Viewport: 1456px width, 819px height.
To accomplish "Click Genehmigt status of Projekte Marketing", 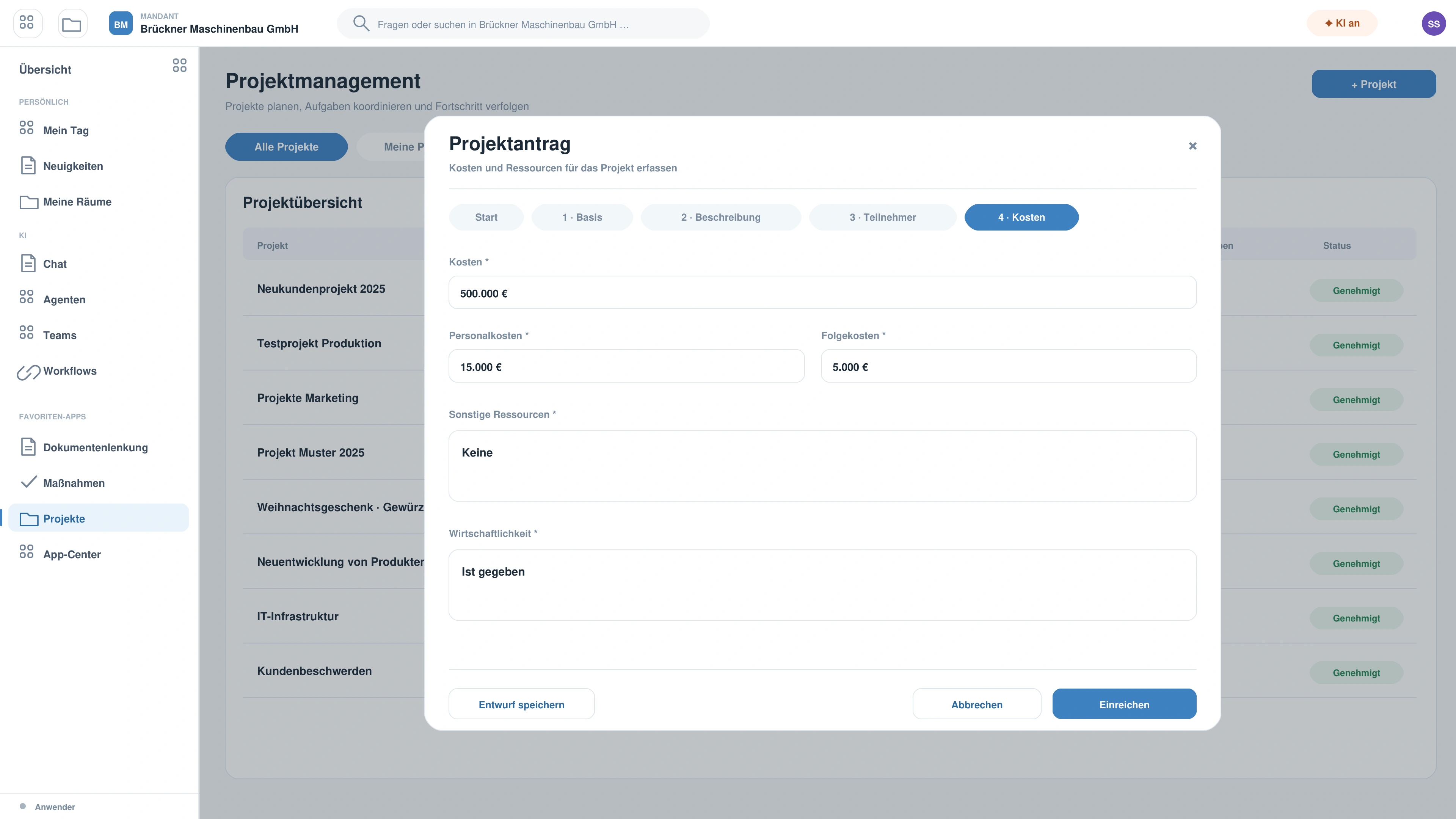I will coord(1356,400).
